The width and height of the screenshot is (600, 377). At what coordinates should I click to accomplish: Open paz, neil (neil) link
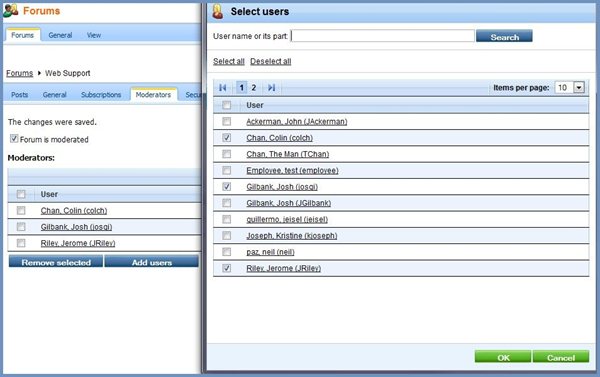(x=271, y=252)
